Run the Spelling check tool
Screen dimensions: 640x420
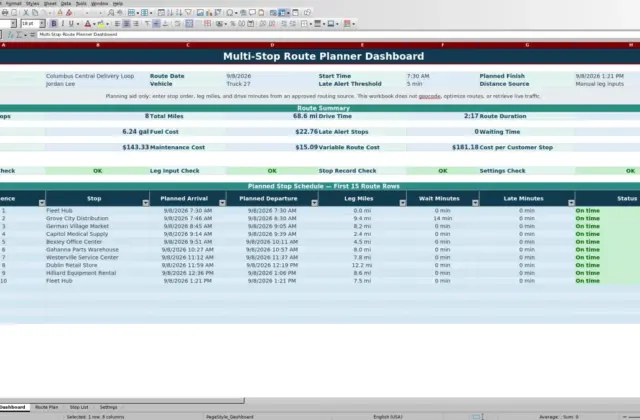point(120,13)
